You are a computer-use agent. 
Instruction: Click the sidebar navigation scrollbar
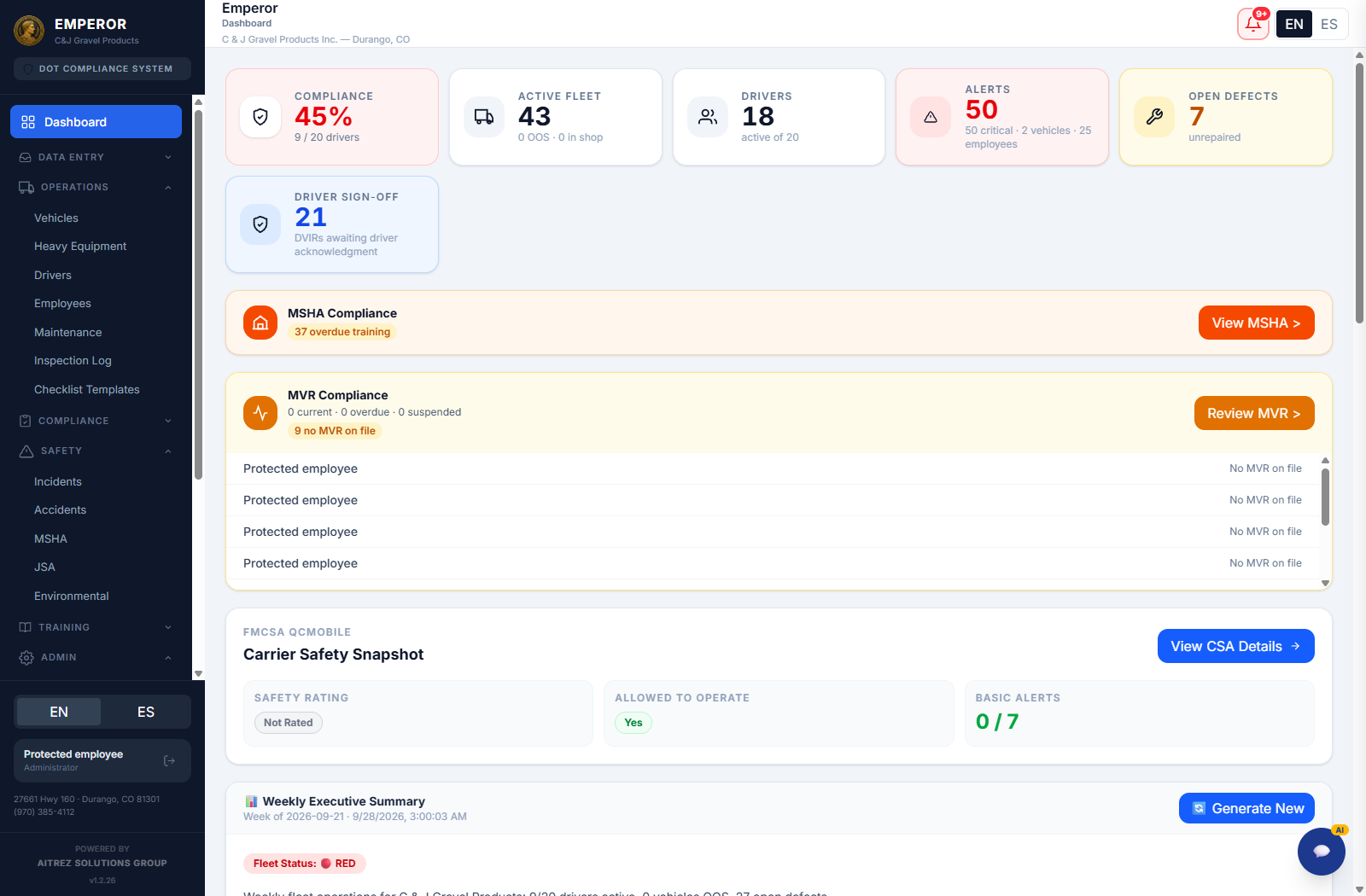click(198, 294)
